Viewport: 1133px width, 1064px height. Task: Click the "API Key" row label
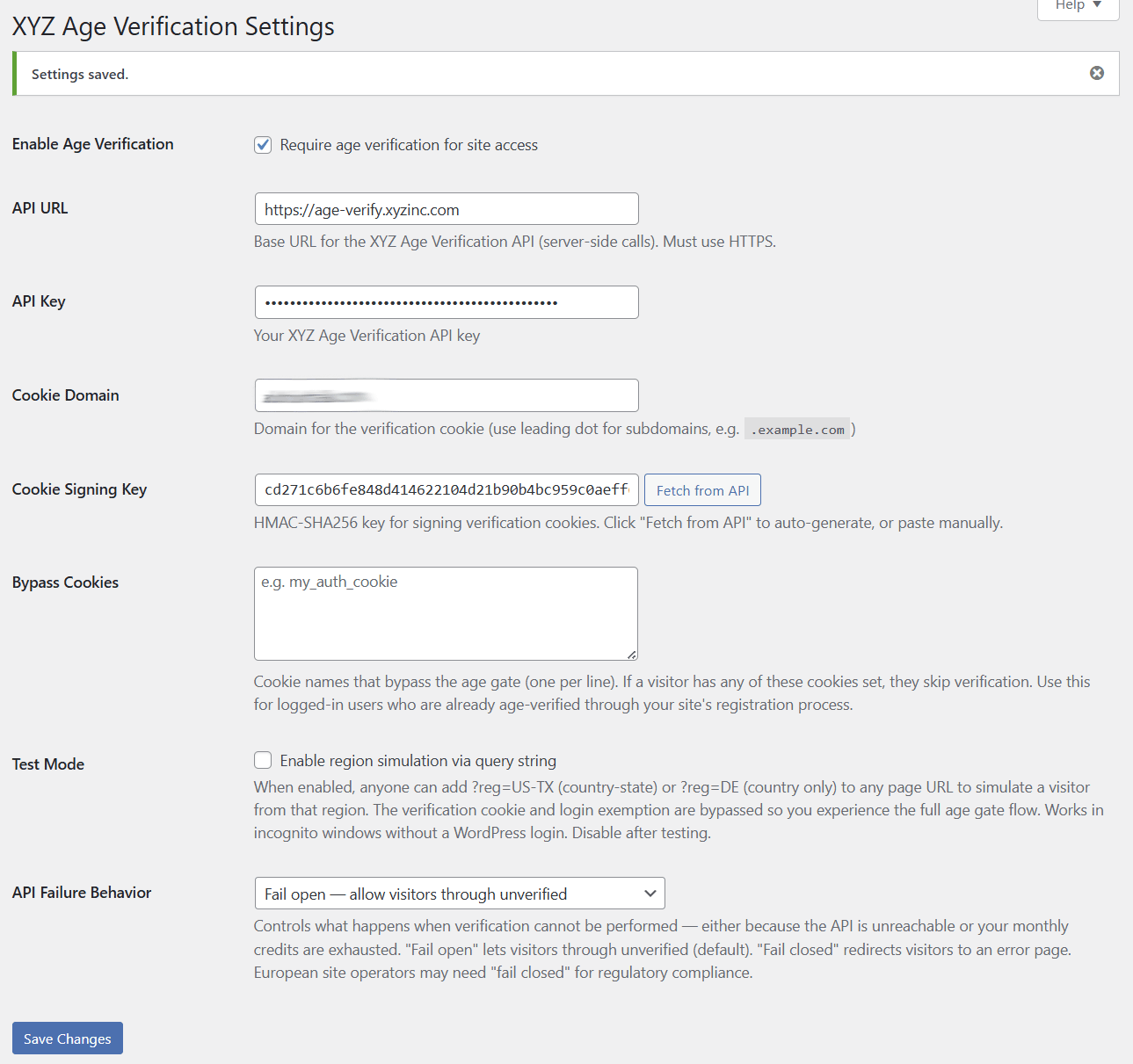[39, 301]
